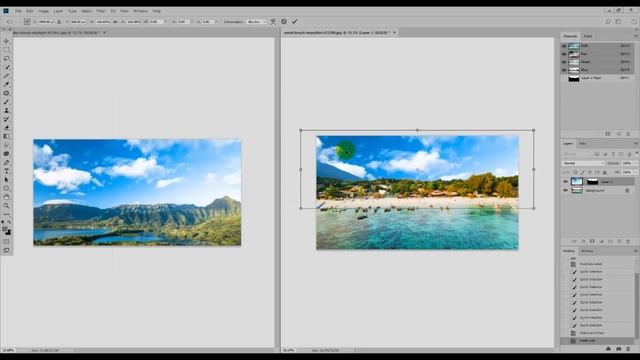Screen dimensions: 640x360
Task: Hide Layer 1 in Layers panel
Action: (565, 182)
